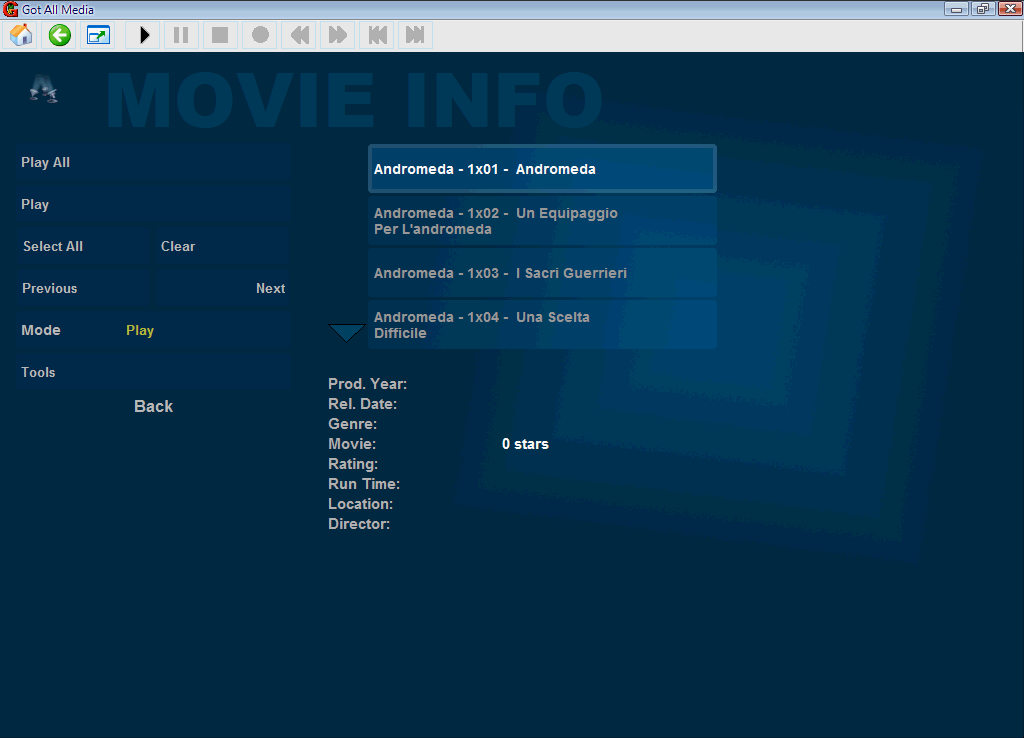Go to Next item
Viewport: 1024px width, 738px height.
coord(222,288)
